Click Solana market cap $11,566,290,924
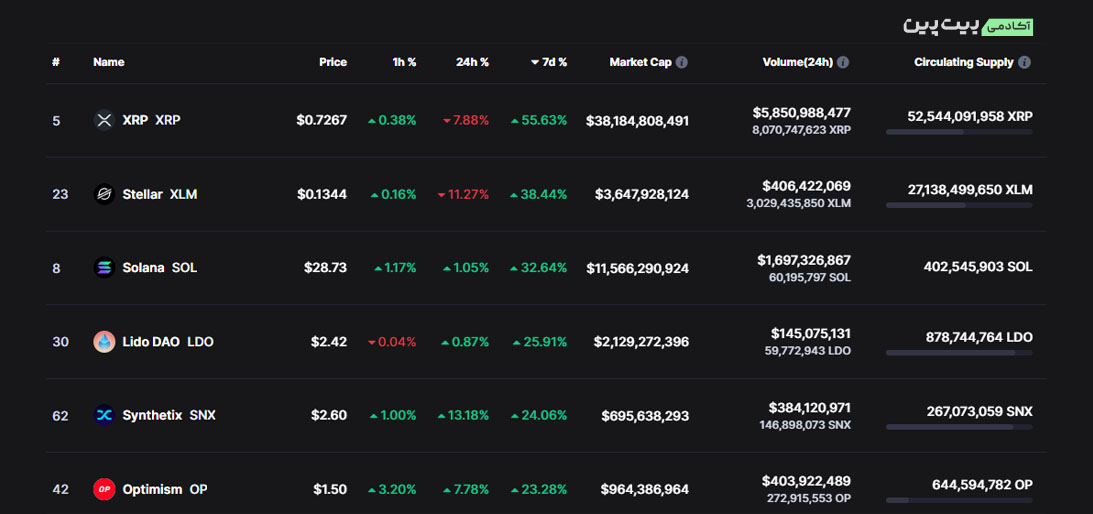1093x514 pixels. pyautogui.click(x=637, y=268)
